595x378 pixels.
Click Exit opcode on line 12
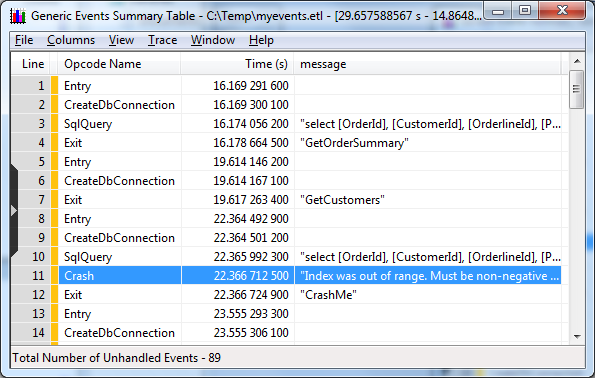(x=73, y=295)
